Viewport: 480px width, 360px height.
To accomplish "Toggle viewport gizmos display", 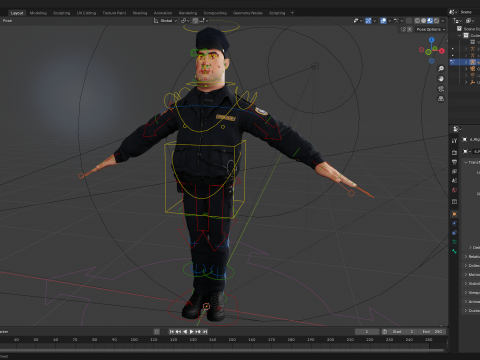I will point(368,21).
